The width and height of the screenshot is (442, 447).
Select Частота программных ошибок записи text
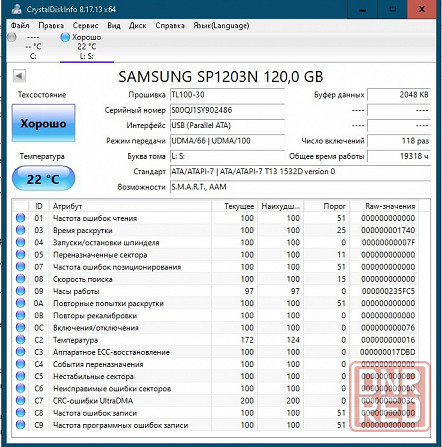121,425
